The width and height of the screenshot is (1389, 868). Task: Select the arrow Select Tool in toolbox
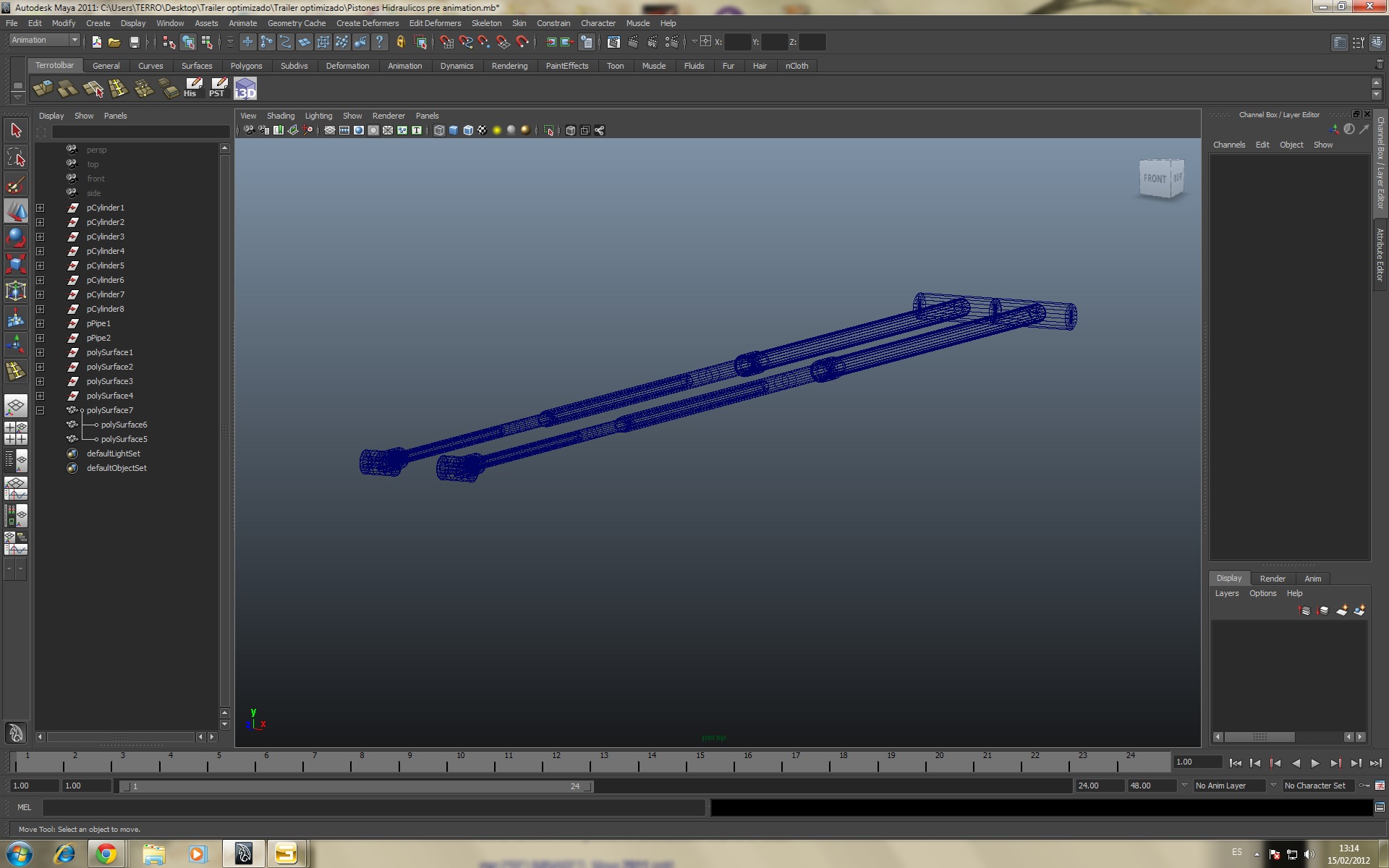click(x=16, y=131)
